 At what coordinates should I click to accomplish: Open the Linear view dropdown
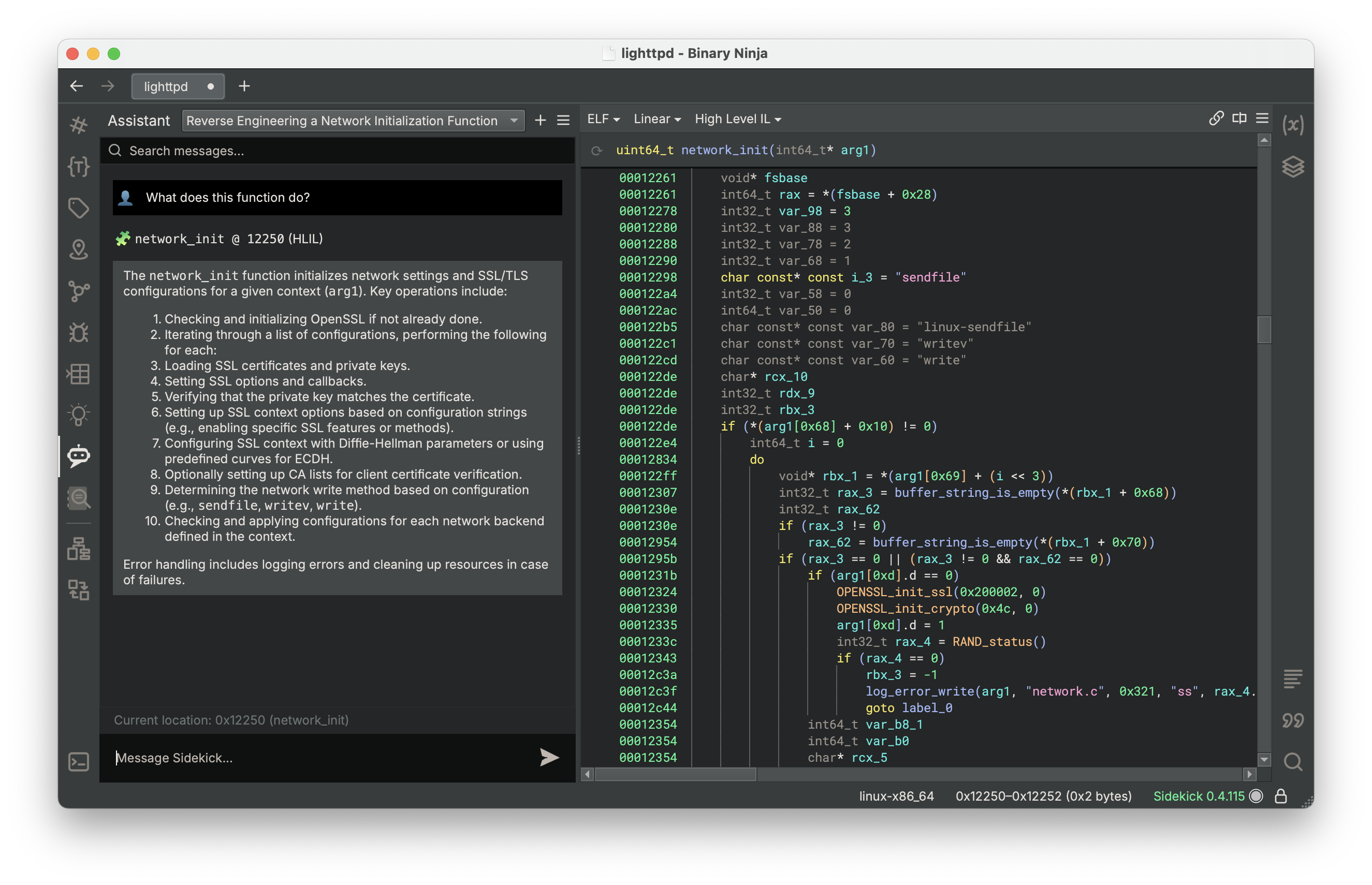656,119
